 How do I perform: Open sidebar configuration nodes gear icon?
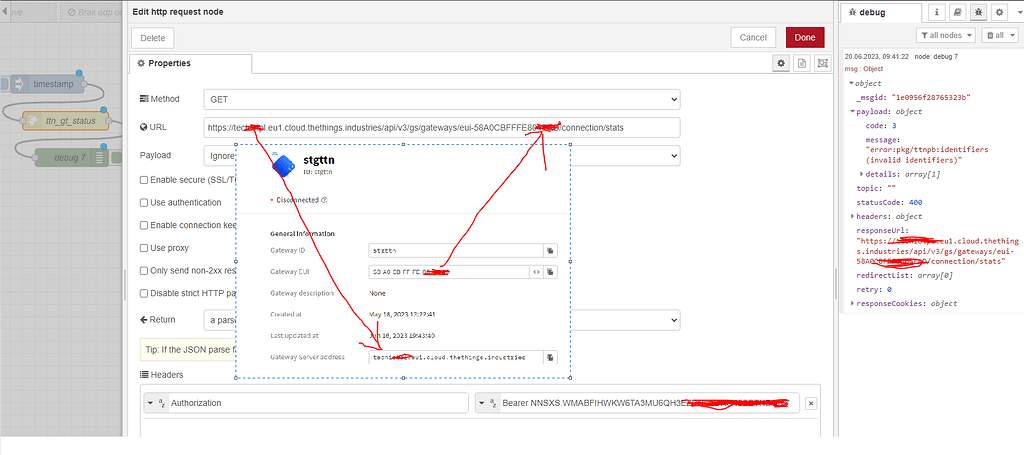coord(998,12)
